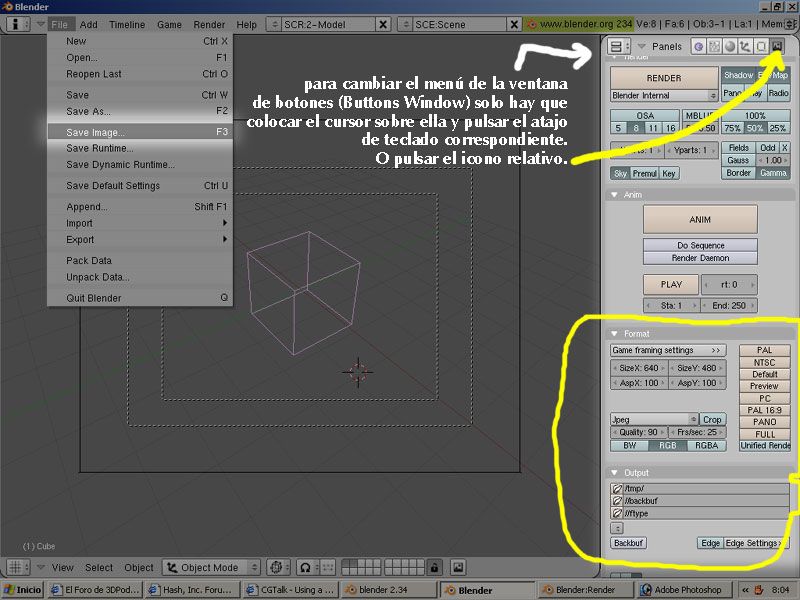
Task: Click the Info window type icon at top left
Action: click(19, 24)
